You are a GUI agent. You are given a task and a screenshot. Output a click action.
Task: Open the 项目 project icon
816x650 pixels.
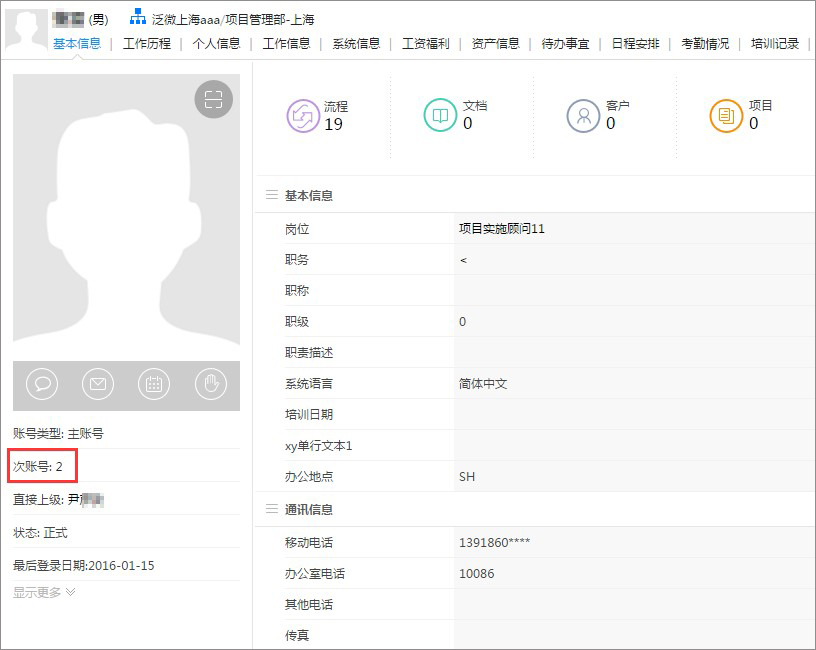point(726,116)
